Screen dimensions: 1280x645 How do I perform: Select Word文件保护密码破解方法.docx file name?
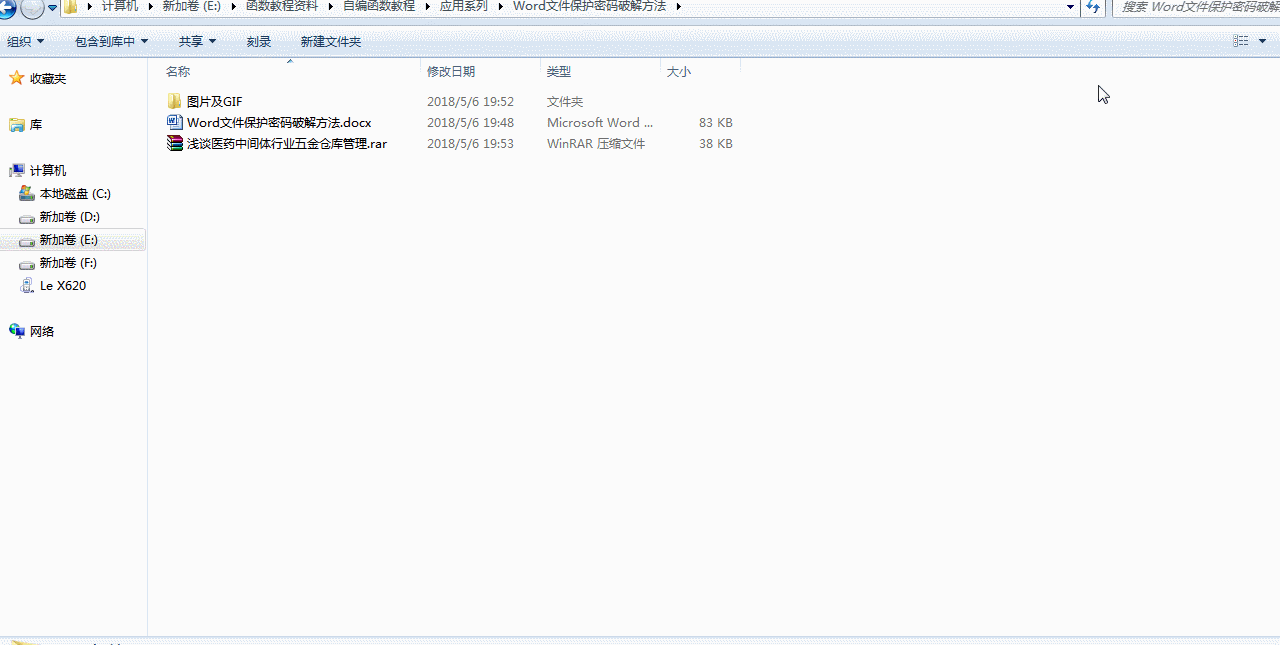279,122
